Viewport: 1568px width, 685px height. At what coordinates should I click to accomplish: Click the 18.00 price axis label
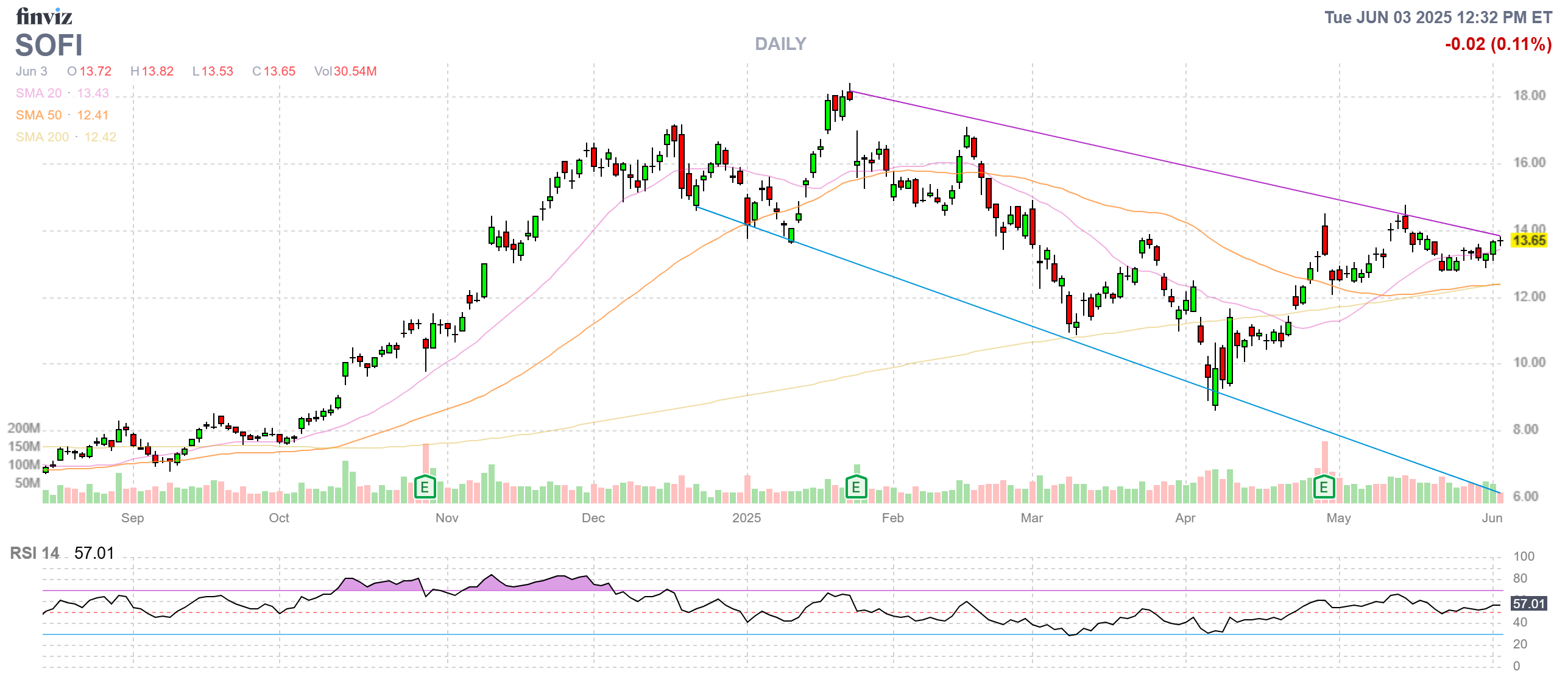(1529, 96)
